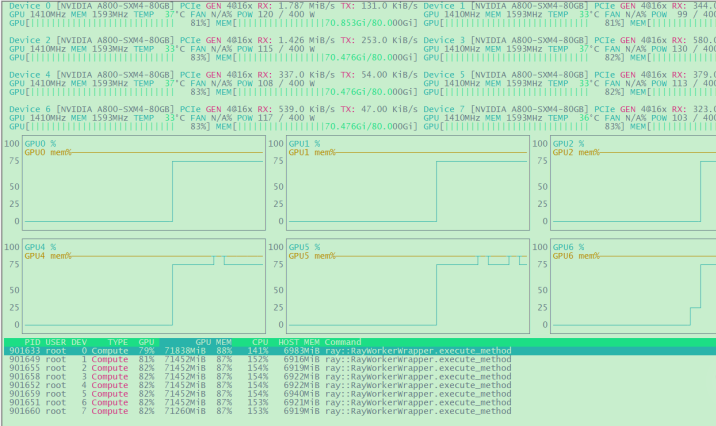
Task: Select the process row with PID 901633
Action: [360, 351]
